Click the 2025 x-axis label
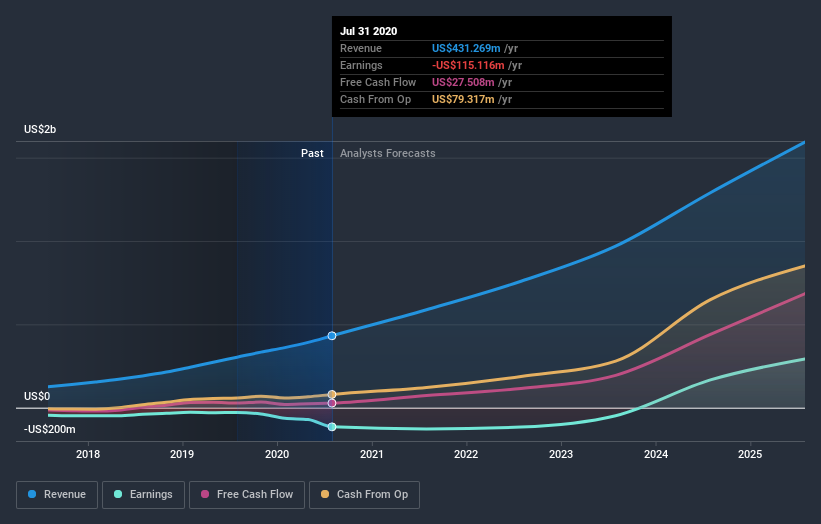Viewport: 821px width, 524px height. [x=750, y=454]
